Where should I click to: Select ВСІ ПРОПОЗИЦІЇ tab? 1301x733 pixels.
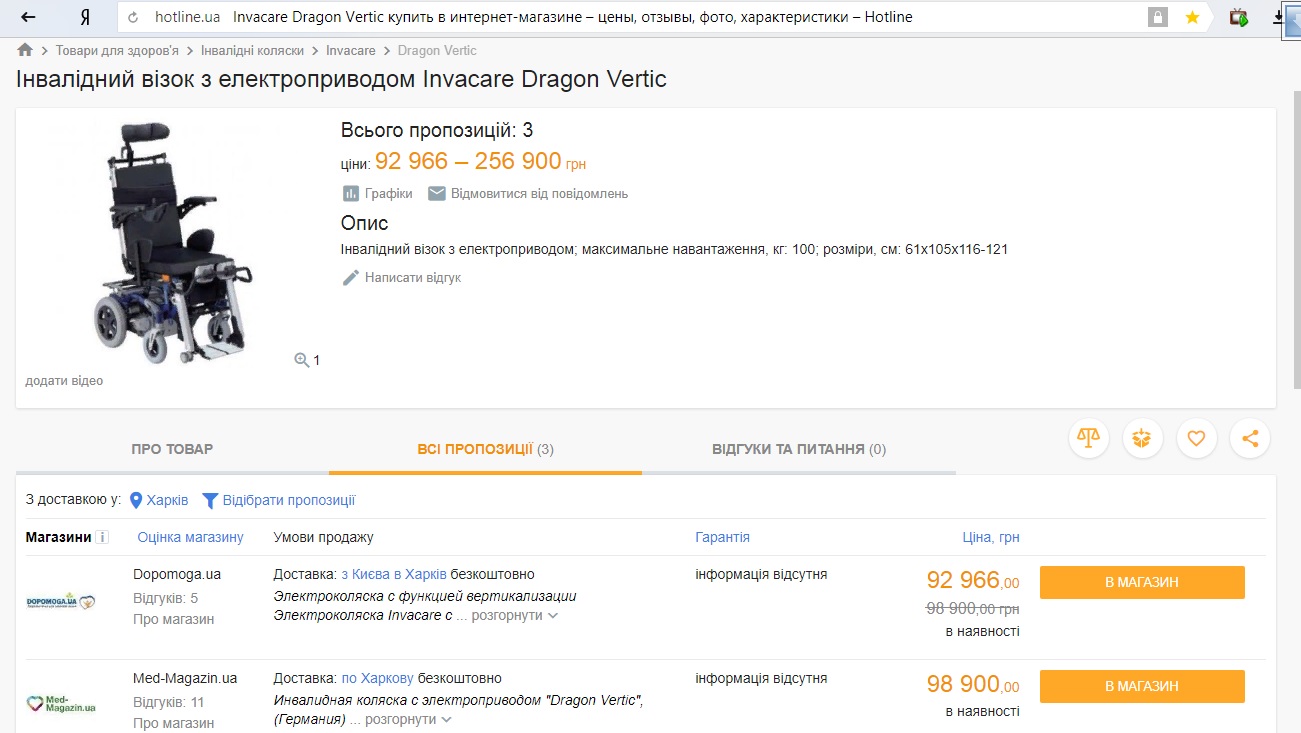(x=485, y=449)
